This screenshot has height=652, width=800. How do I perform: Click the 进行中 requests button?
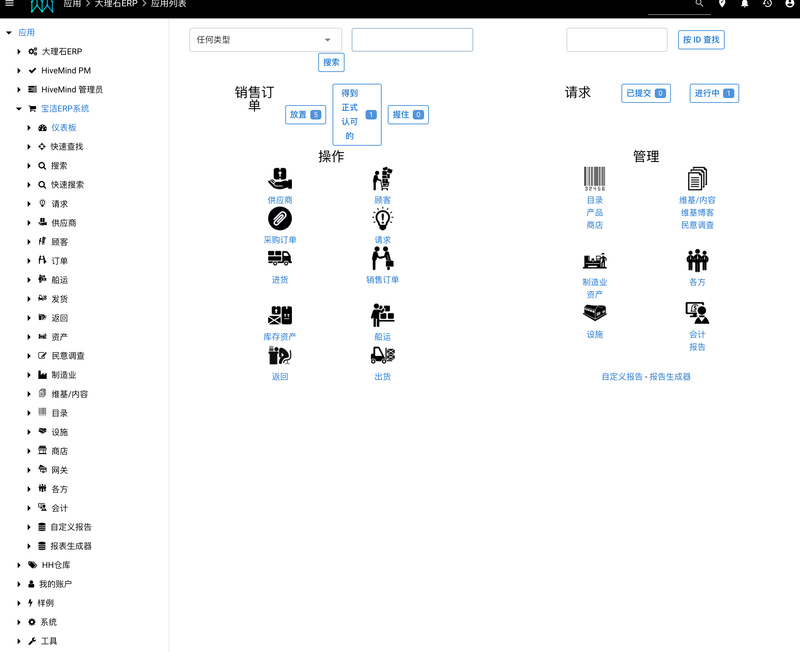click(x=714, y=93)
